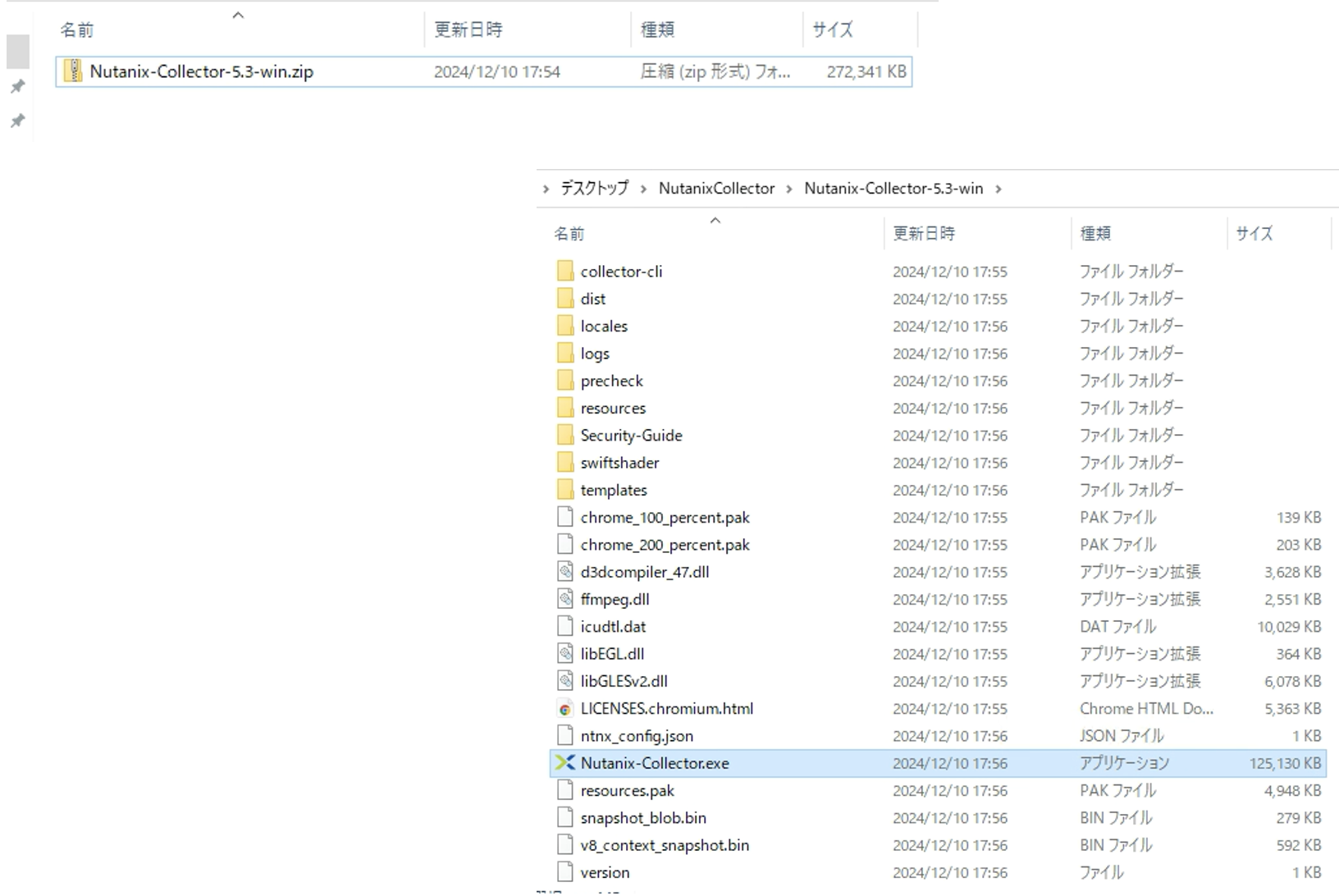Click the logs folder icon

[x=565, y=353]
